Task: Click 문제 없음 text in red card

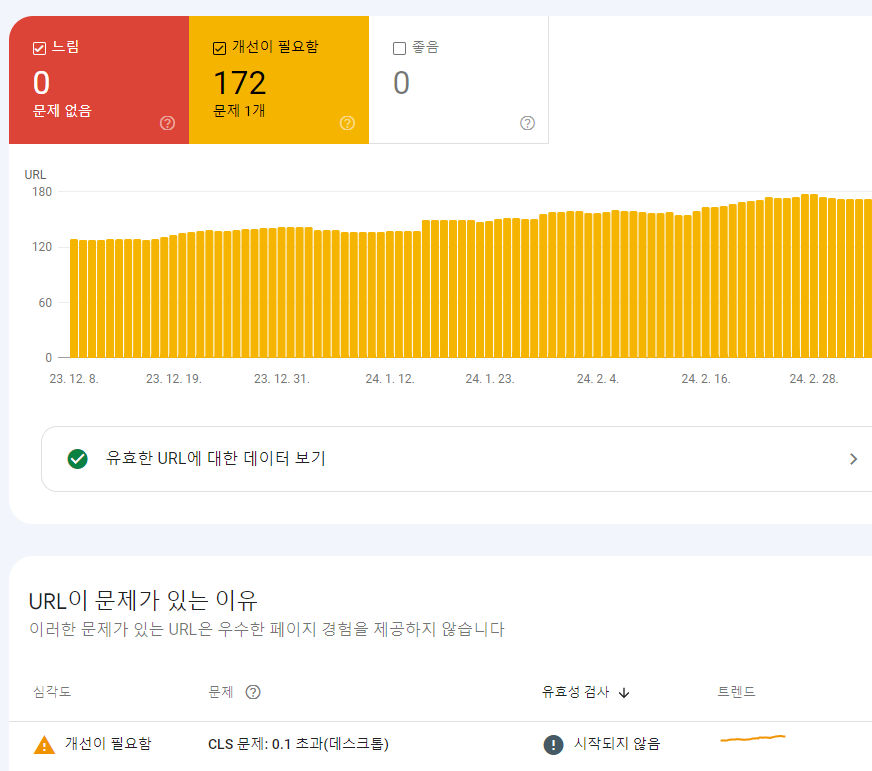Action: pyautogui.click(x=62, y=111)
